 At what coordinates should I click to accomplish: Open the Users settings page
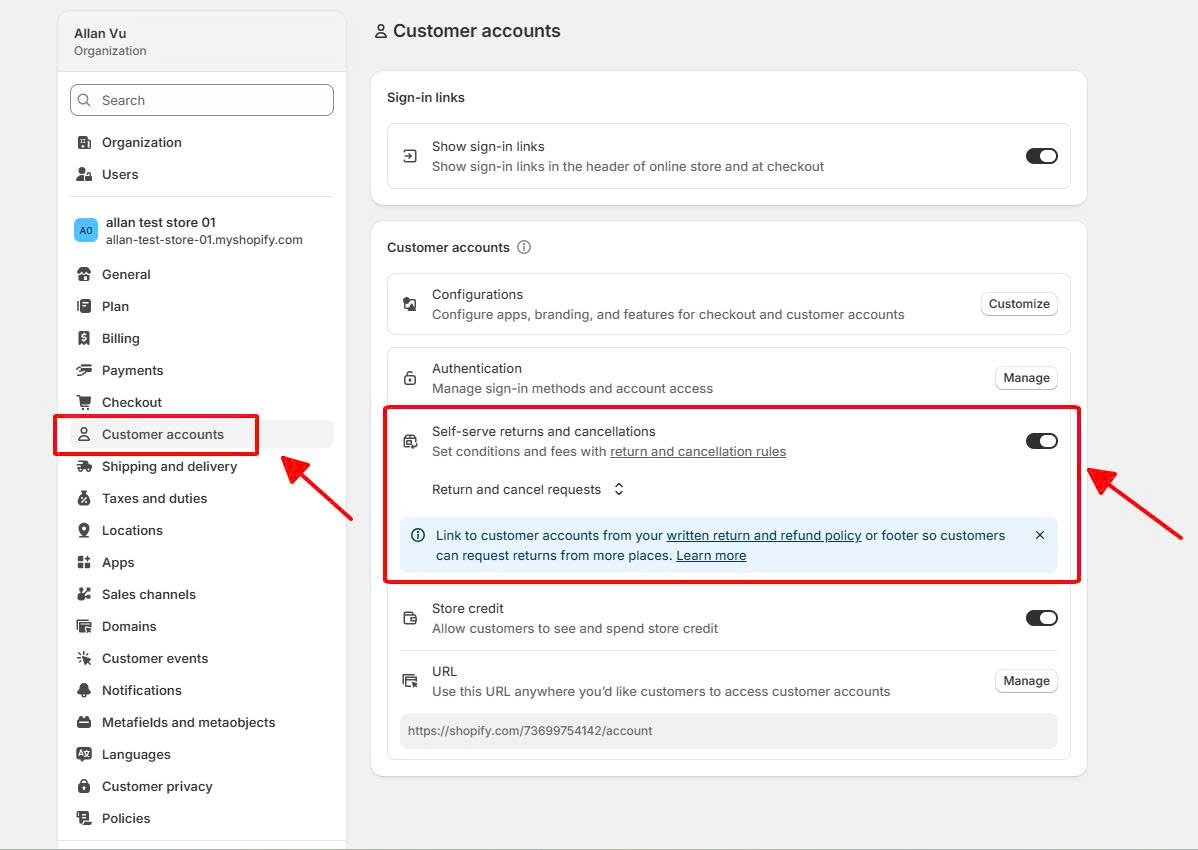point(202,175)
